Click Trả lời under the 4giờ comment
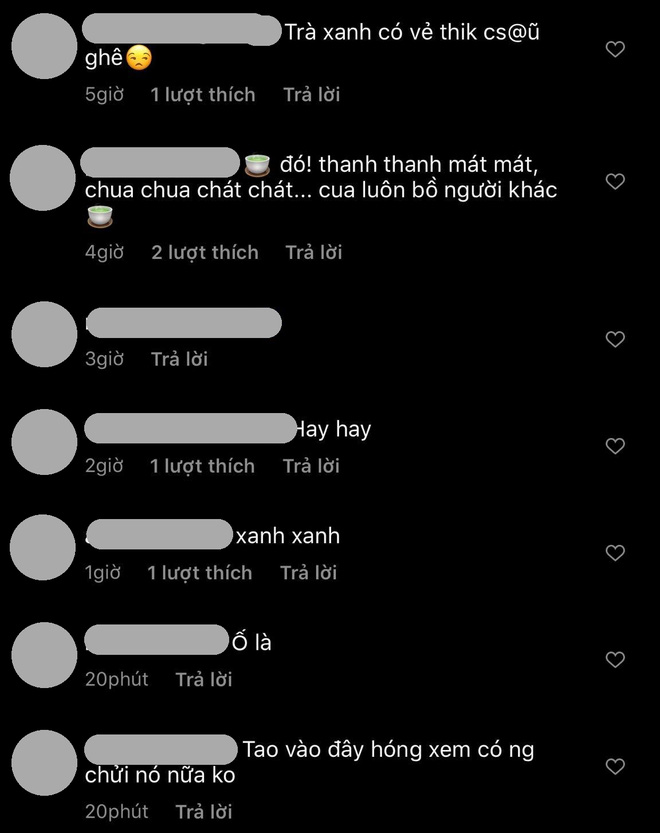 pyautogui.click(x=314, y=252)
